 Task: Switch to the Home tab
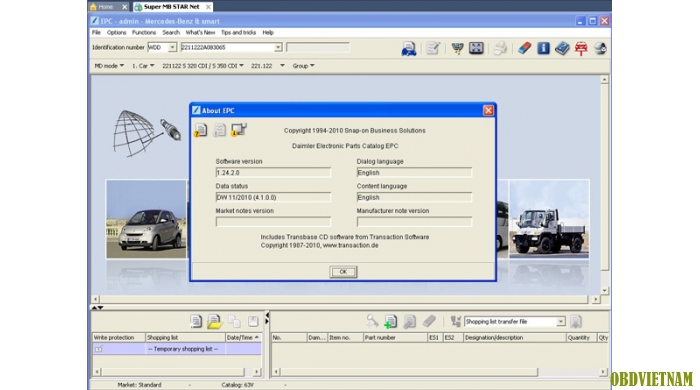click(x=109, y=7)
